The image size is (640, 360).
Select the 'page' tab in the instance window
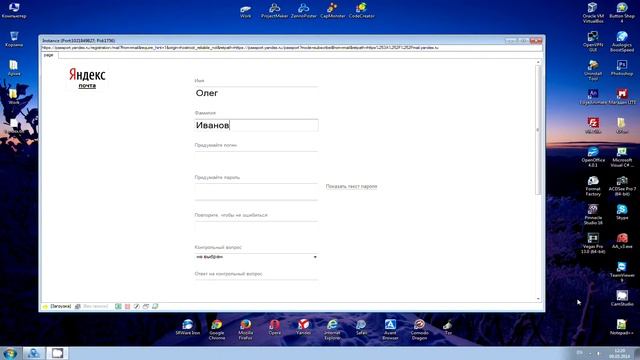pos(49,55)
